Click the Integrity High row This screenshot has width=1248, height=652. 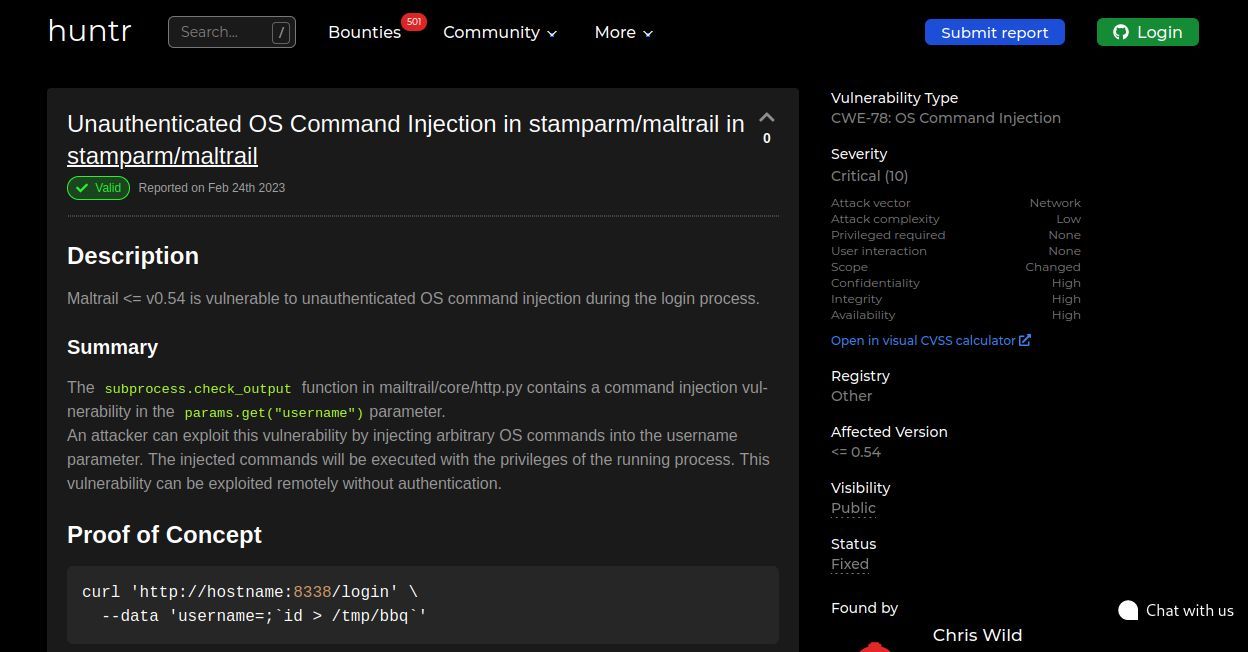coord(956,299)
